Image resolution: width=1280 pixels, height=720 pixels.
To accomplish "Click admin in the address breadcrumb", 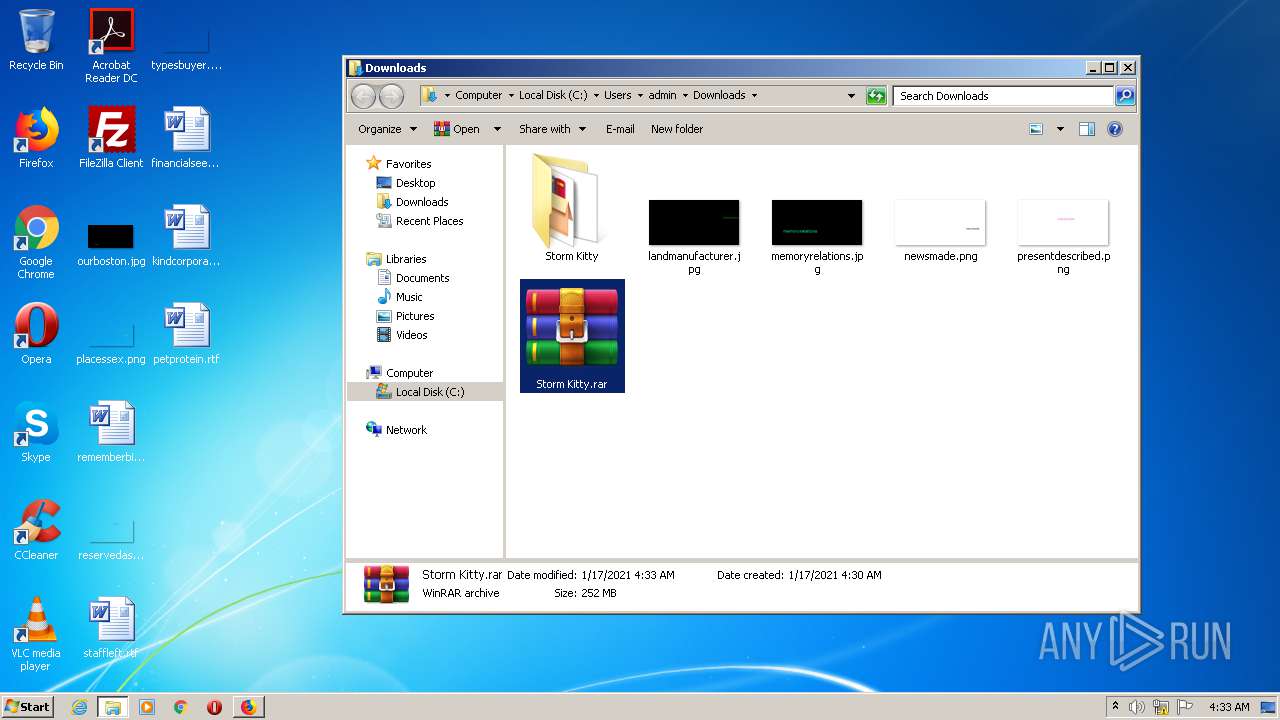I will point(662,96).
